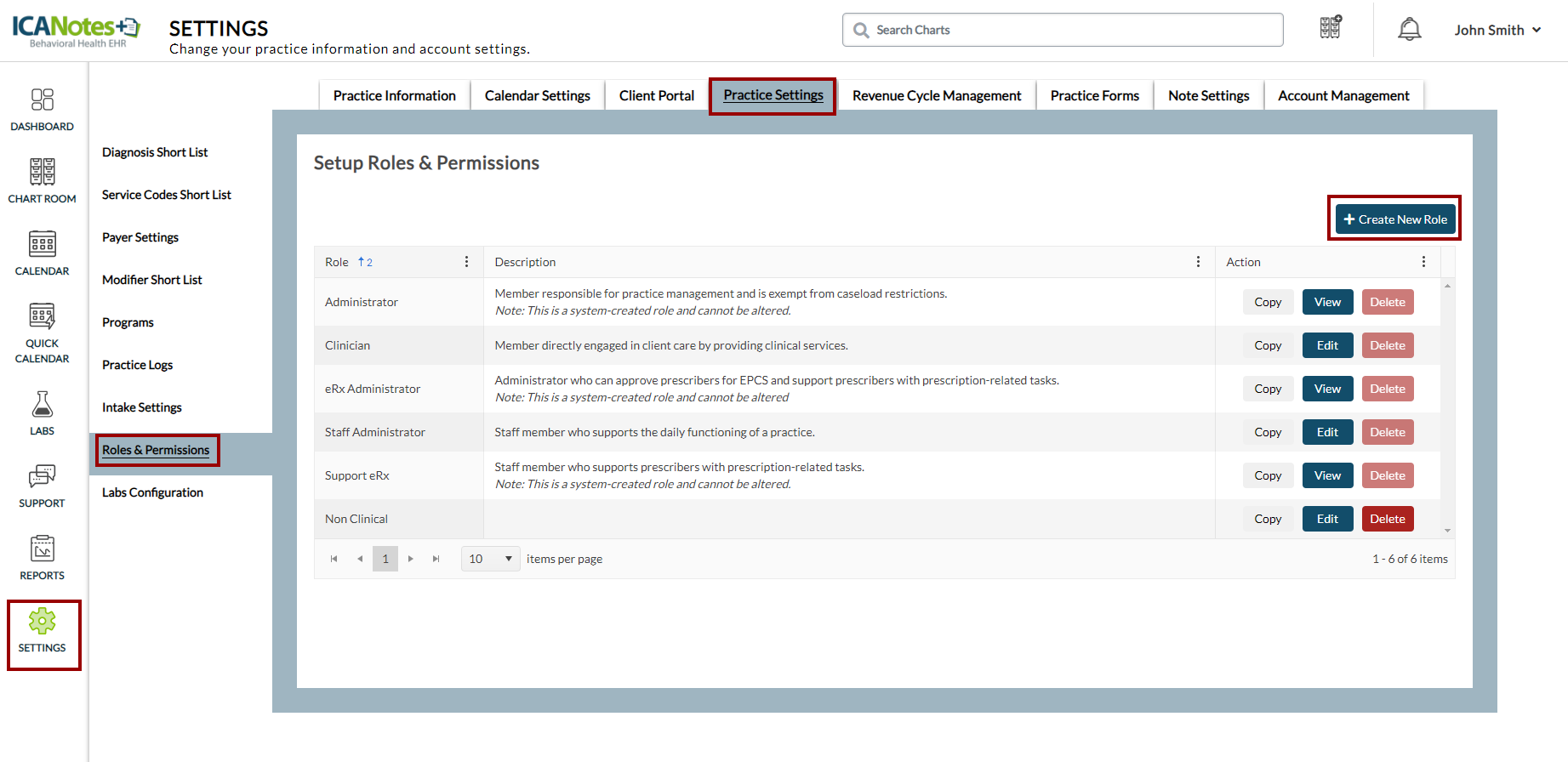Expand the John Smith user menu
The image size is (1568, 762).
(x=1497, y=30)
